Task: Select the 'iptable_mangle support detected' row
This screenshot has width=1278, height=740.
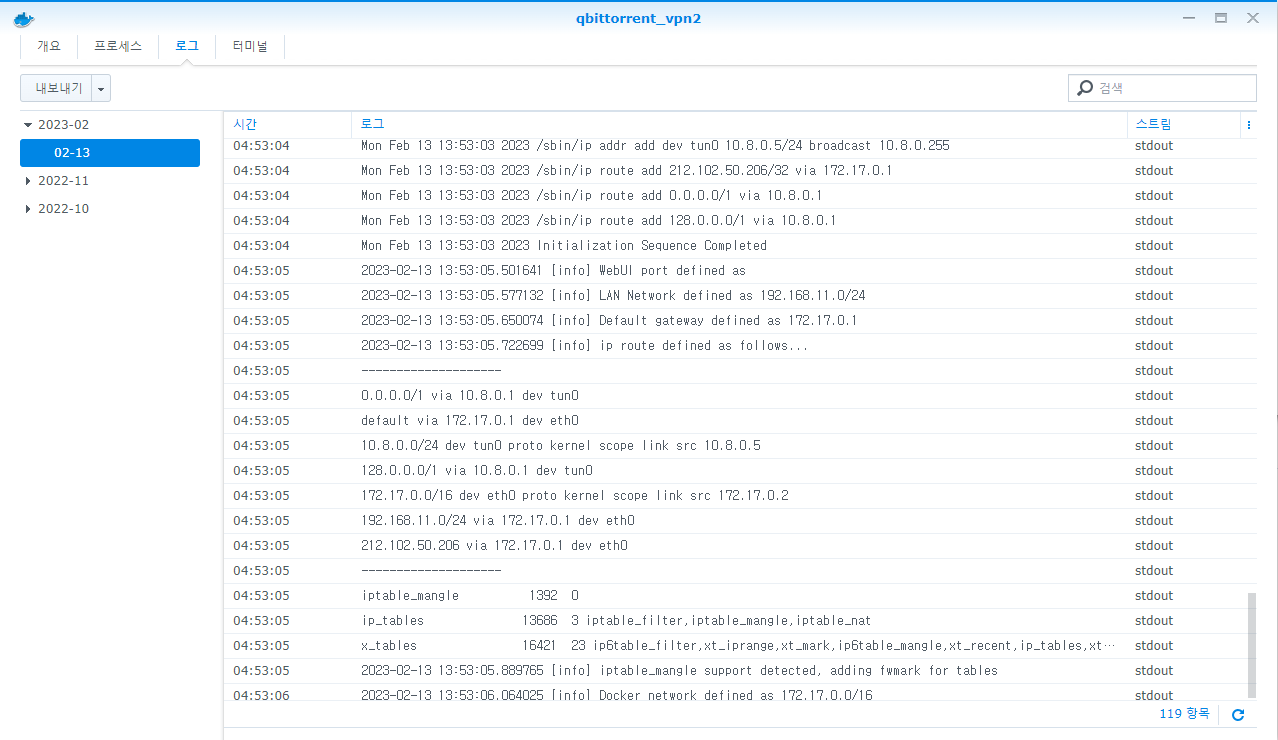Action: point(735,671)
